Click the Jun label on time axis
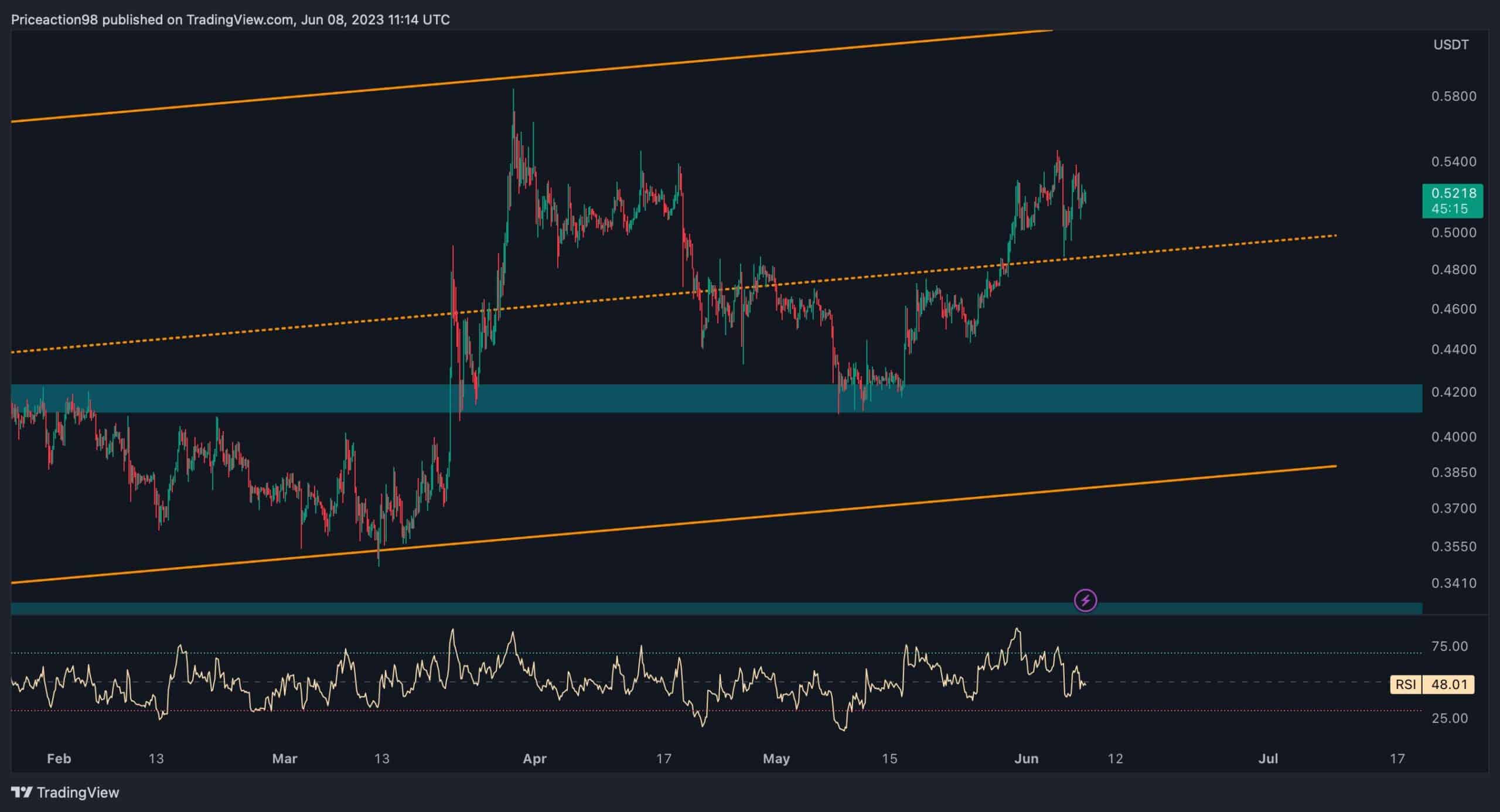The image size is (1500, 812). (x=1026, y=759)
